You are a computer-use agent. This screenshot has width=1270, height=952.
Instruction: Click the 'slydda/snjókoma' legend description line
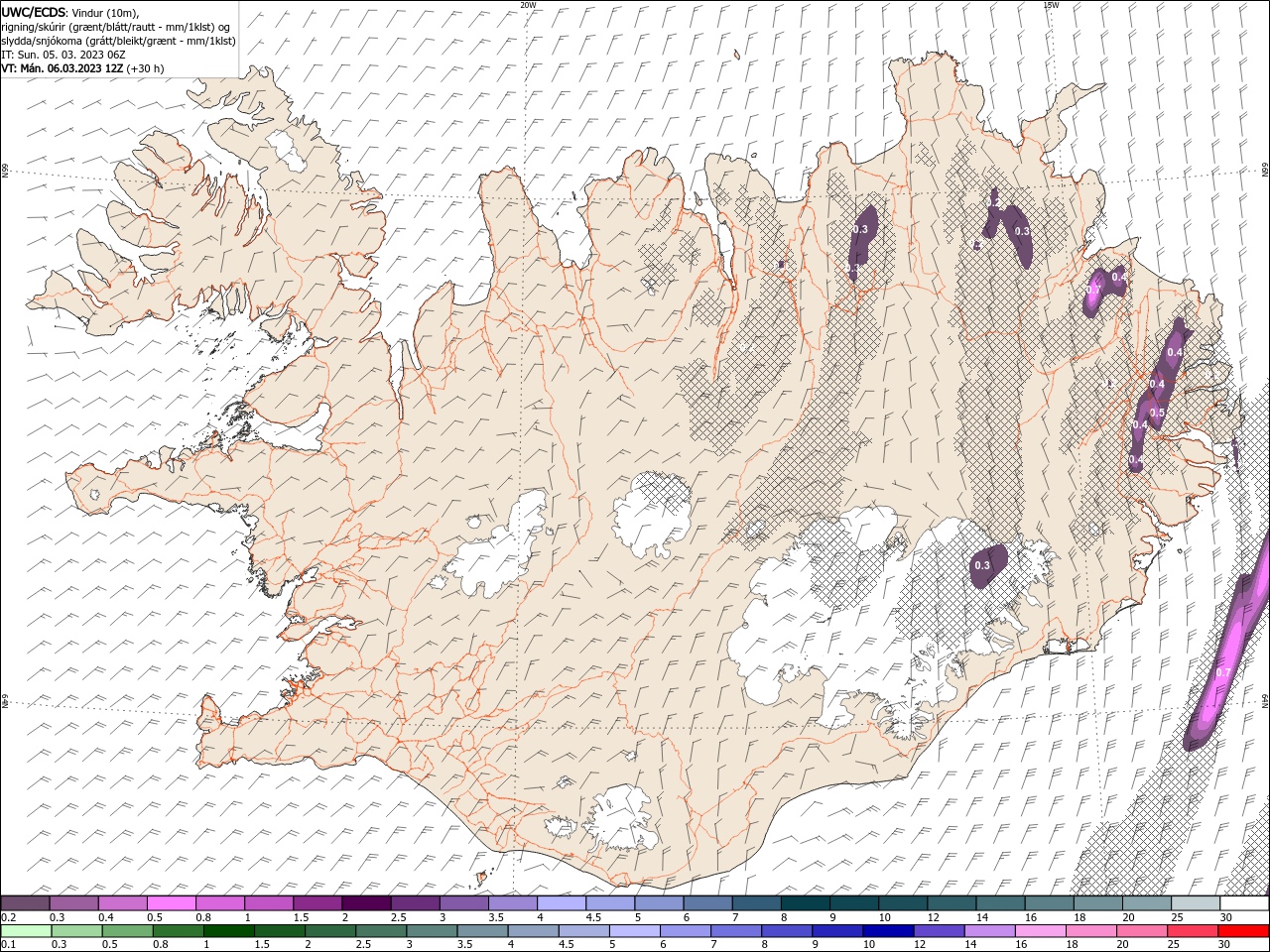coord(118,41)
